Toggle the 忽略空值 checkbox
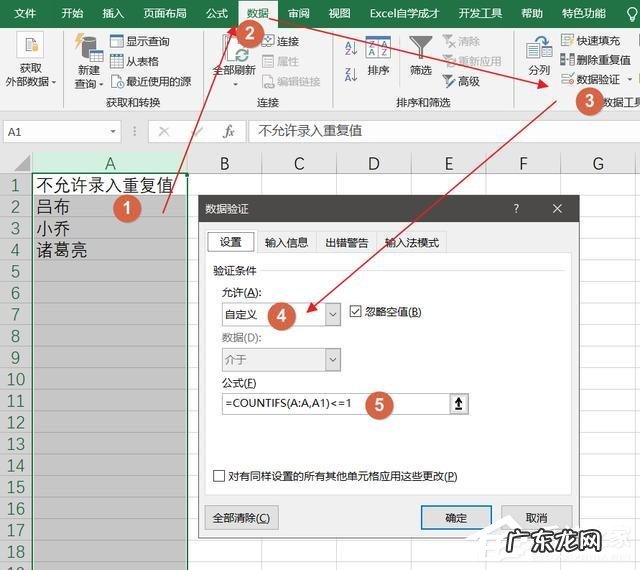Image resolution: width=640 pixels, height=570 pixels. coord(356,312)
